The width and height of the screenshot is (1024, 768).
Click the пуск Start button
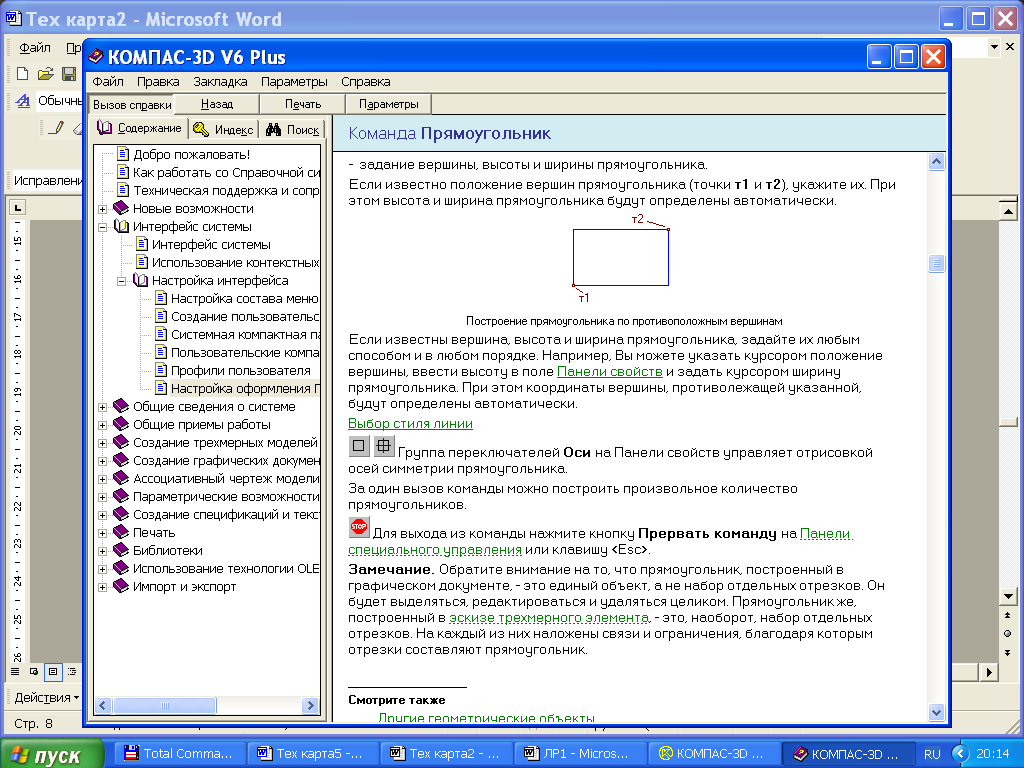coord(52,754)
